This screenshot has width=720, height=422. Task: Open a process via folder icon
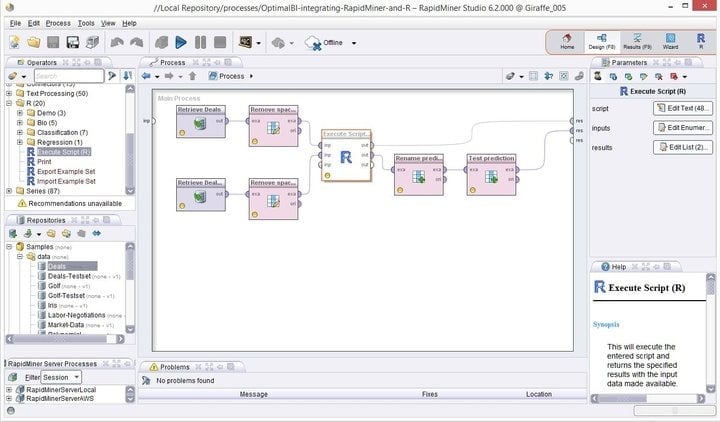click(x=34, y=43)
